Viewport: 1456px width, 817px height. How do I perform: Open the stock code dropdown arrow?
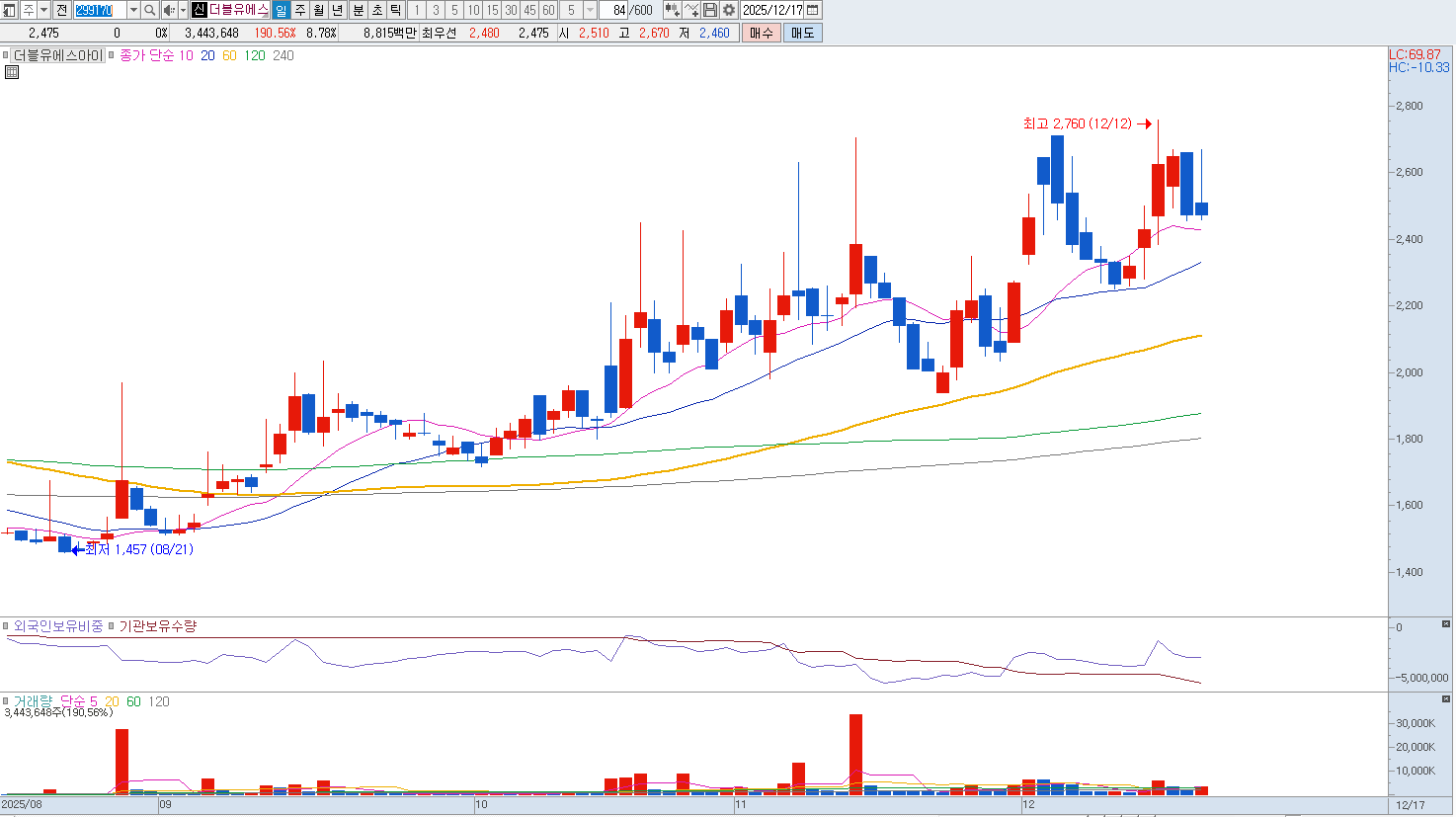click(x=133, y=10)
